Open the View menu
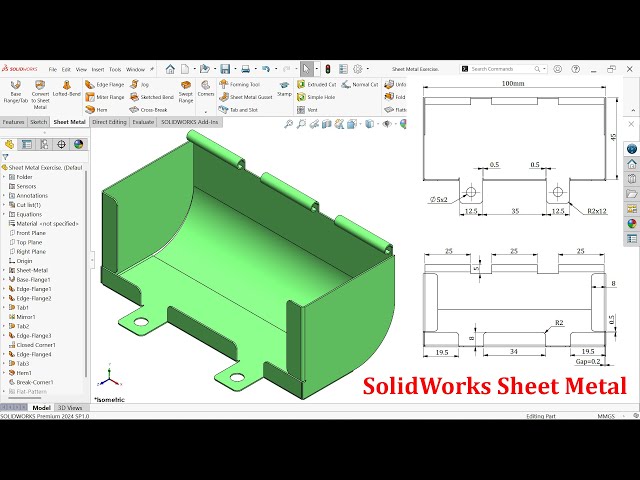 (81, 69)
